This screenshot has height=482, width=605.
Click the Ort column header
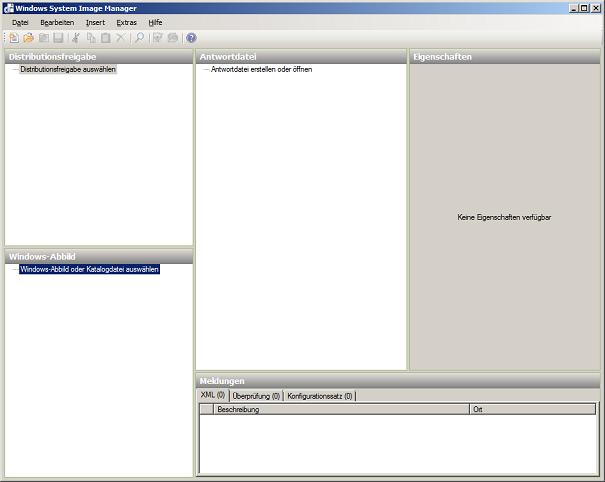[532, 409]
